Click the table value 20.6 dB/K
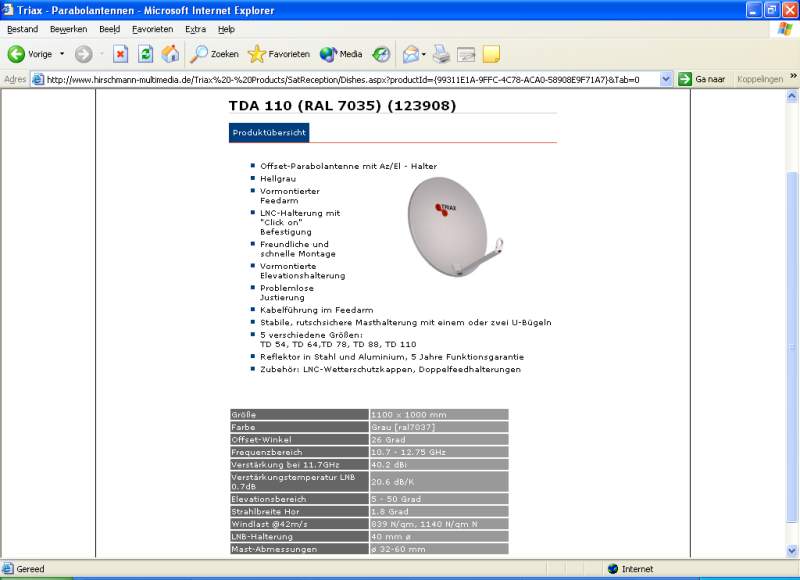The width and height of the screenshot is (800, 580). point(439,482)
